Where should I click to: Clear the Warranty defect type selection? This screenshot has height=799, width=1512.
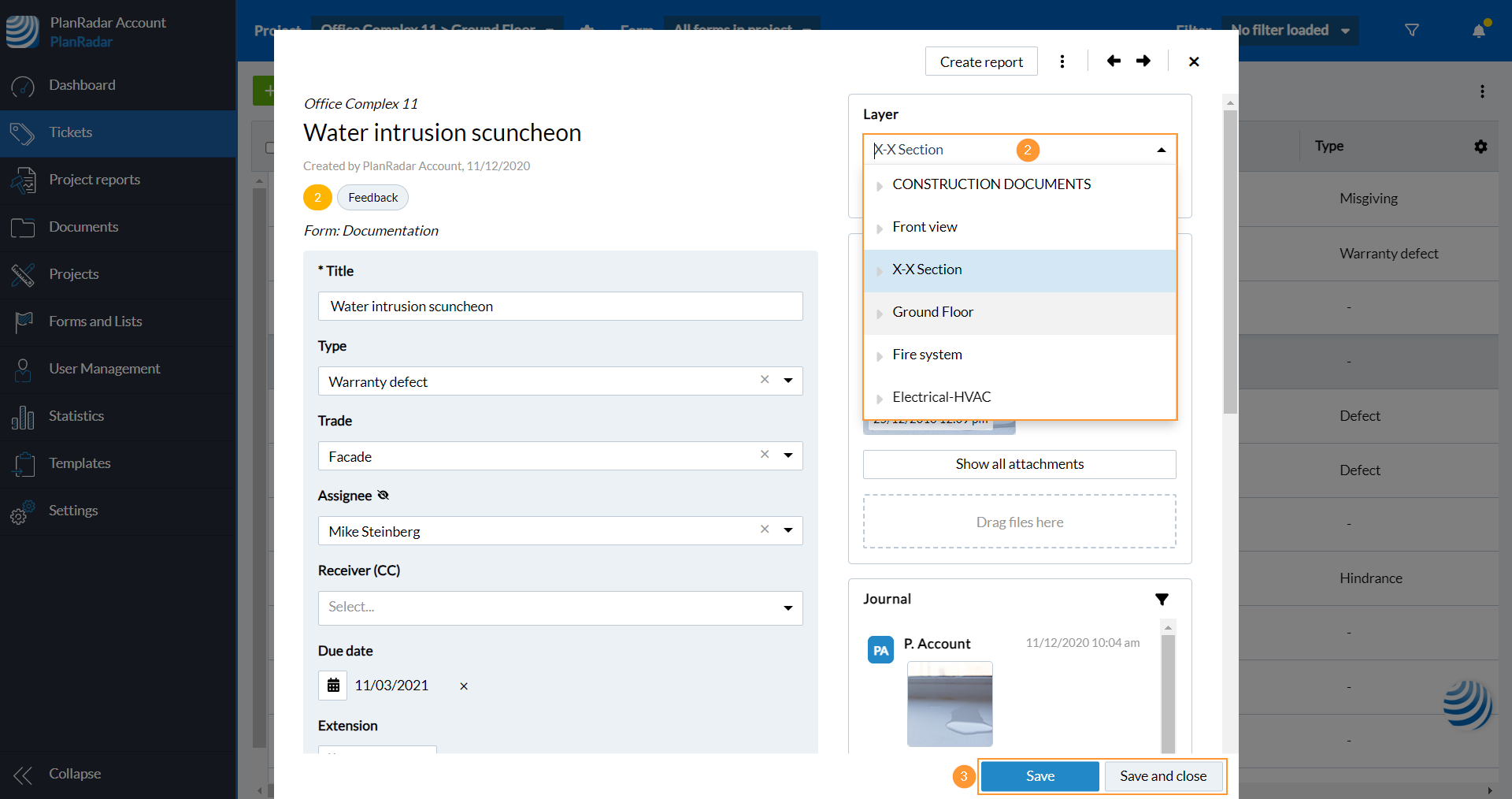pyautogui.click(x=765, y=380)
